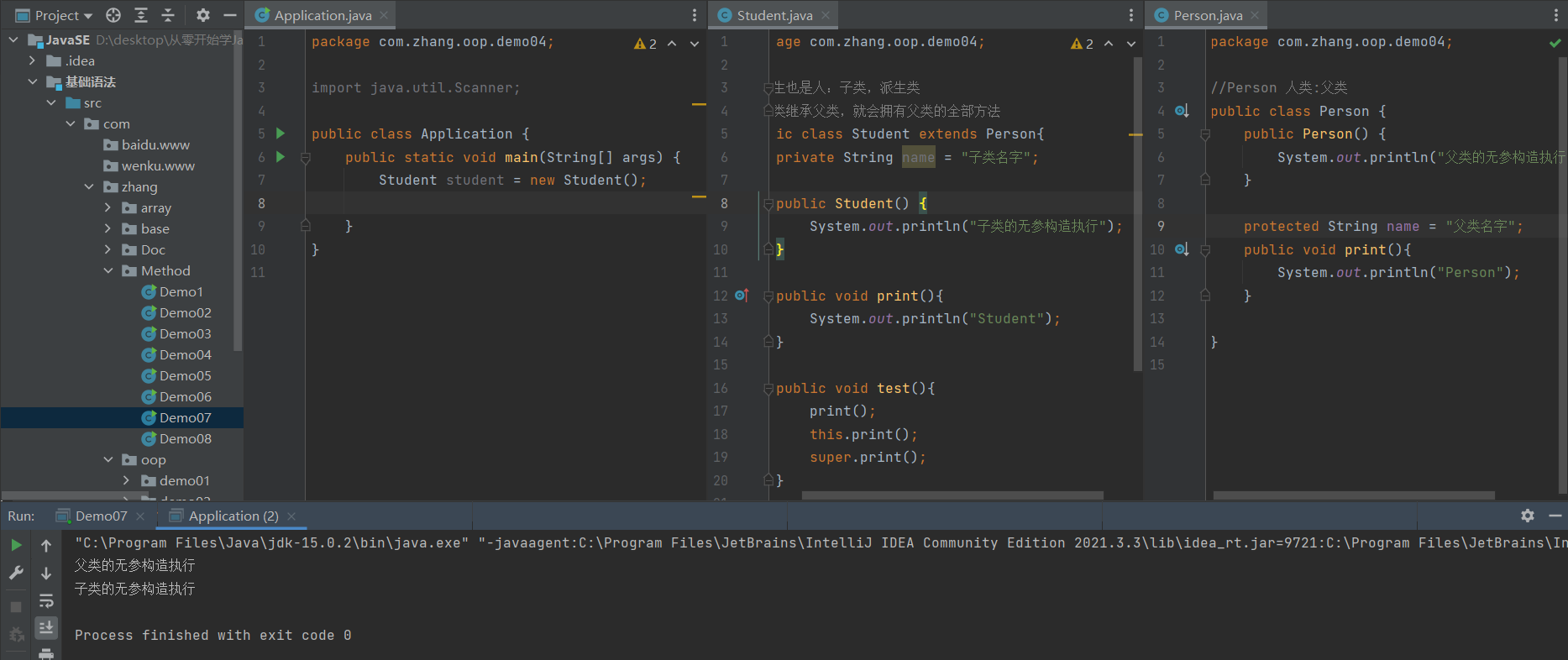Fold the main method in Application.java

click(306, 158)
